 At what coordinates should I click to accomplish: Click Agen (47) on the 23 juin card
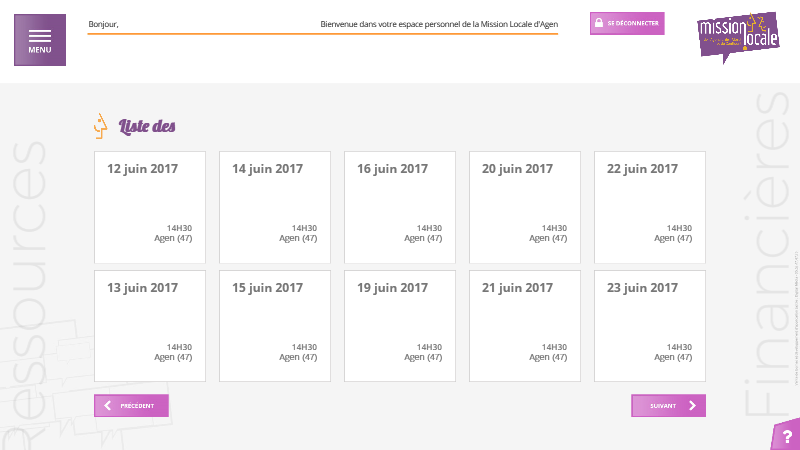tap(673, 357)
